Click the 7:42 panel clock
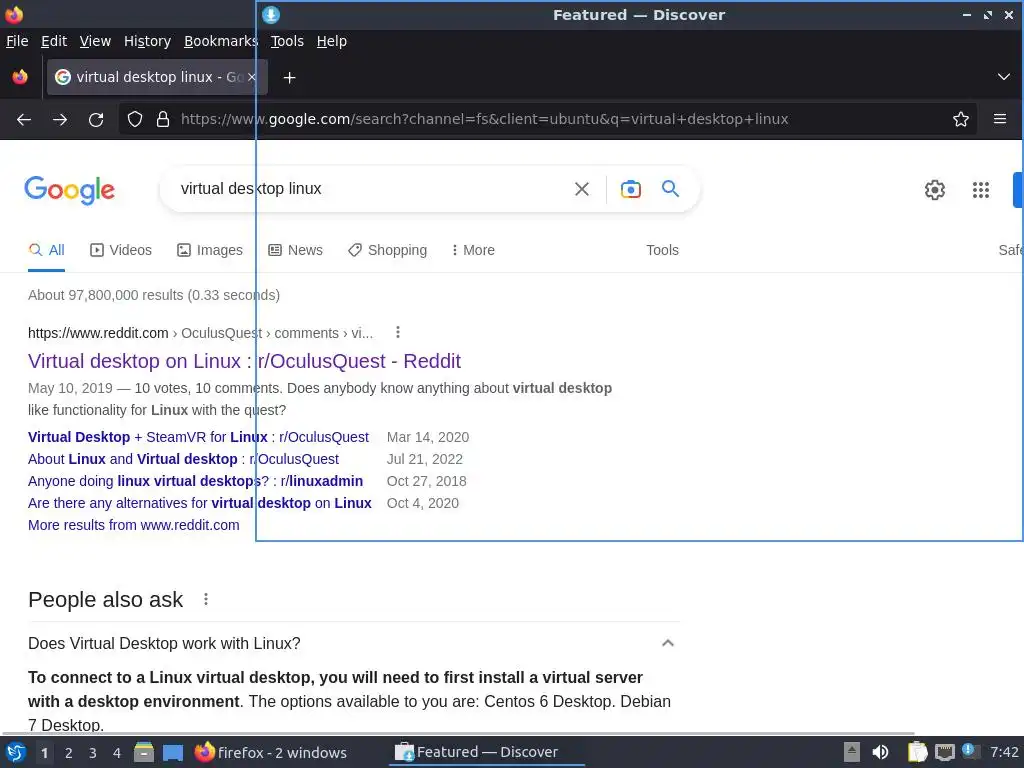This screenshot has width=1024, height=768. [1004, 752]
